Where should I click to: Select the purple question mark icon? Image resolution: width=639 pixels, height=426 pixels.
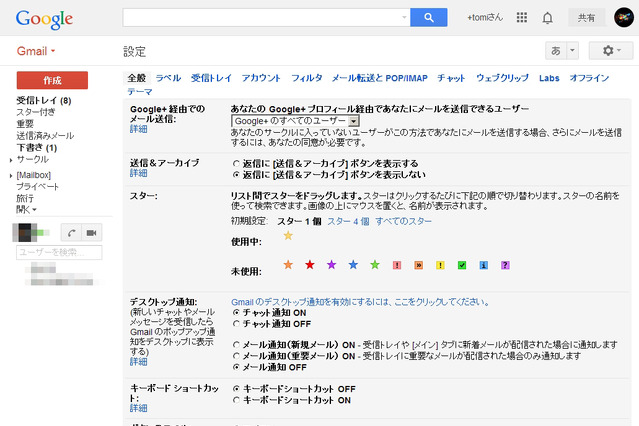[x=505, y=265]
